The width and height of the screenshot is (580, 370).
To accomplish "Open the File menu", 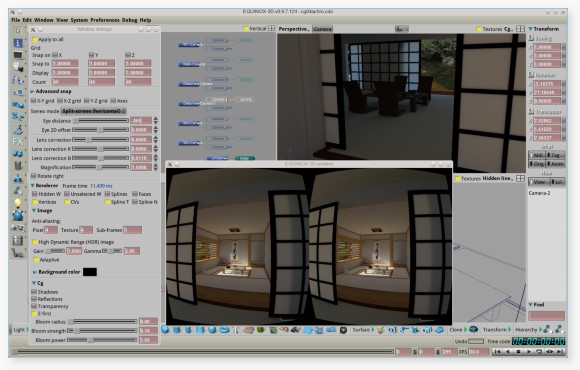I will (x=16, y=20).
